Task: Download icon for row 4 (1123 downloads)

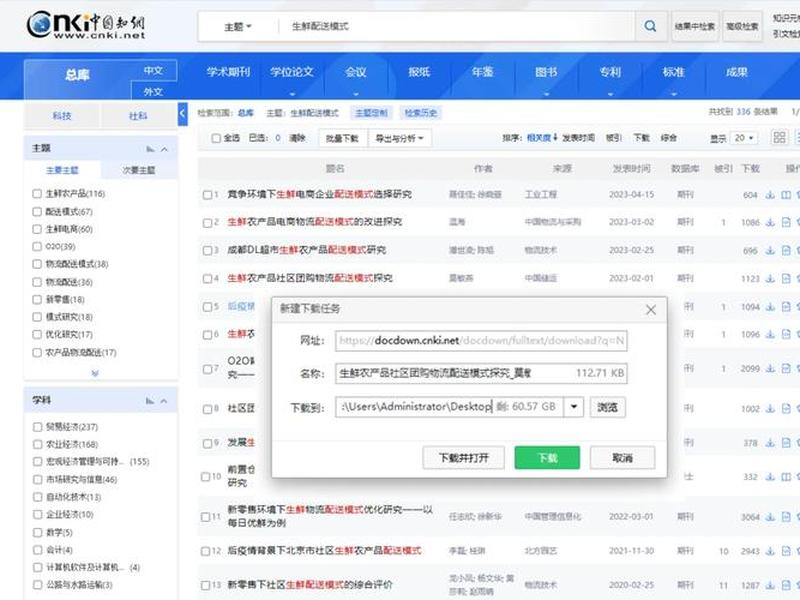Action: pyautogui.click(x=770, y=279)
